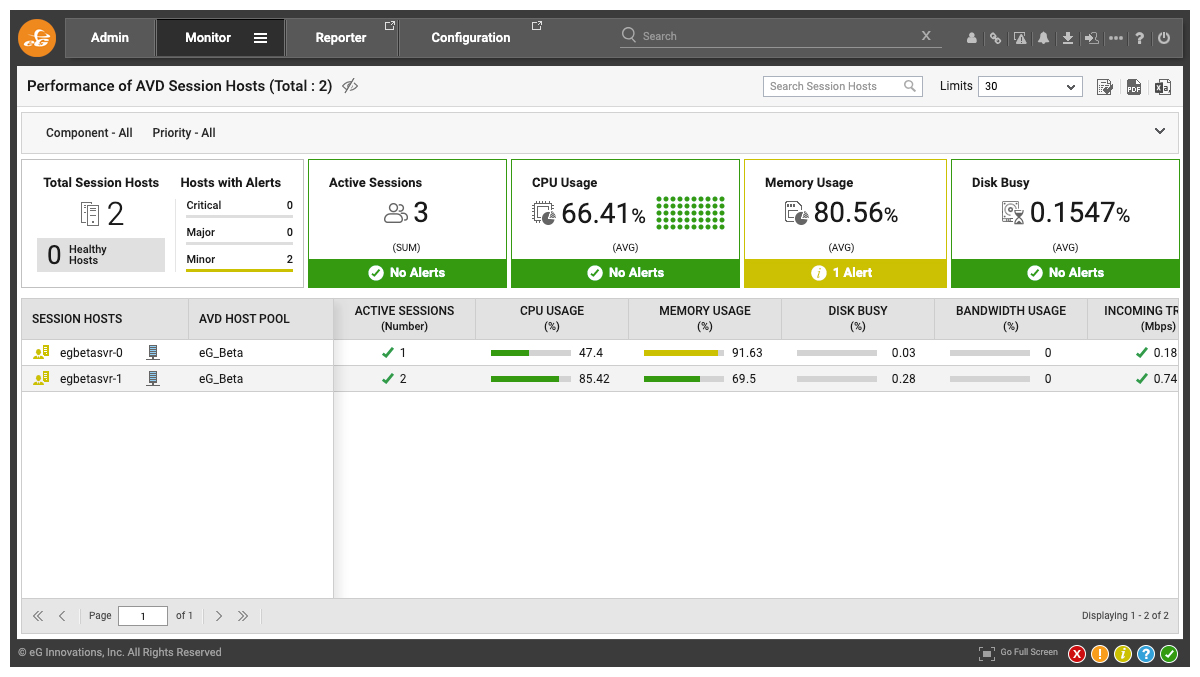Click the No Alerts banner under CPU Usage

625,273
